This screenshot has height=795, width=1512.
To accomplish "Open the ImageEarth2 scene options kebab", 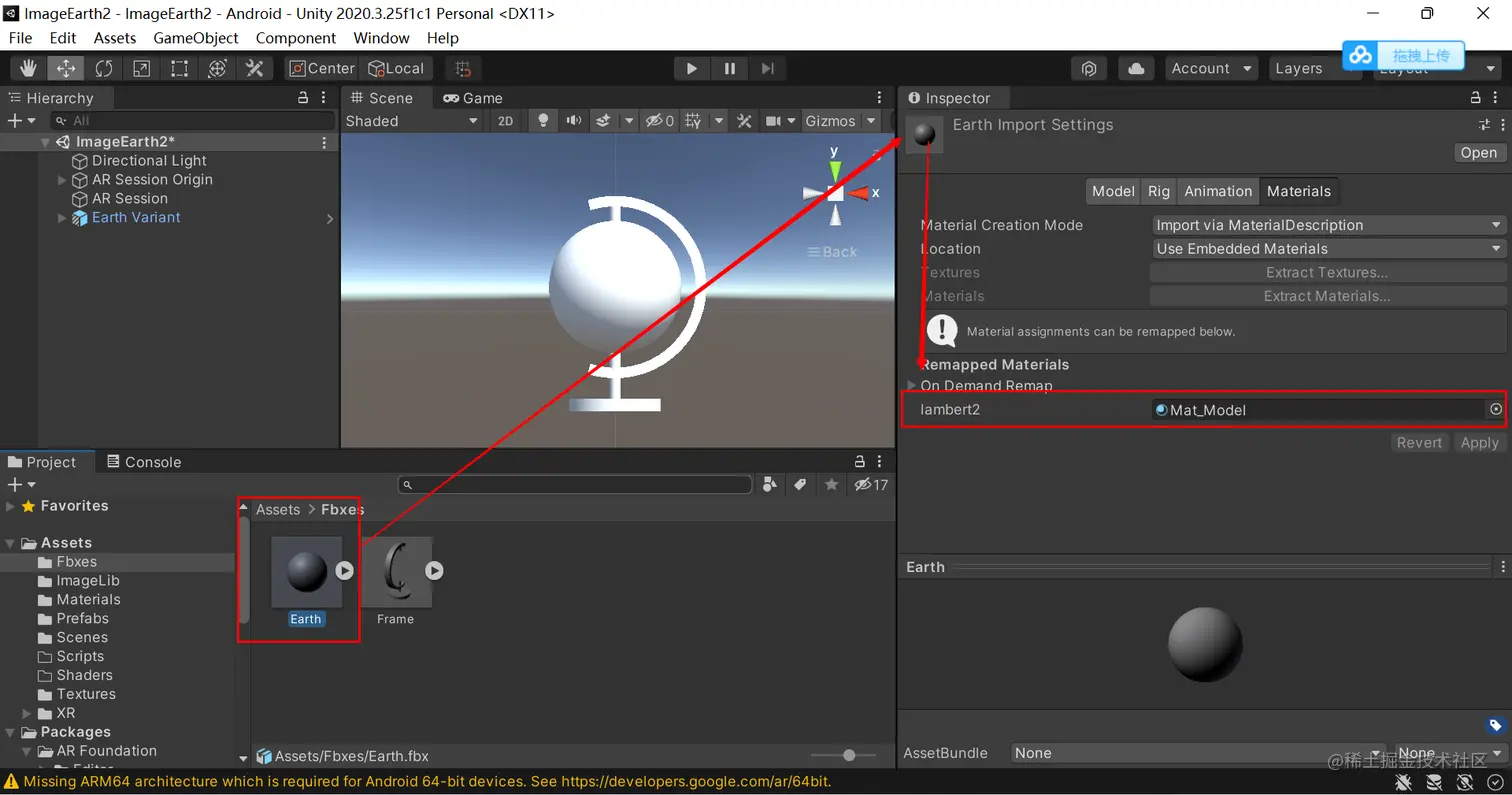I will tap(324, 142).
